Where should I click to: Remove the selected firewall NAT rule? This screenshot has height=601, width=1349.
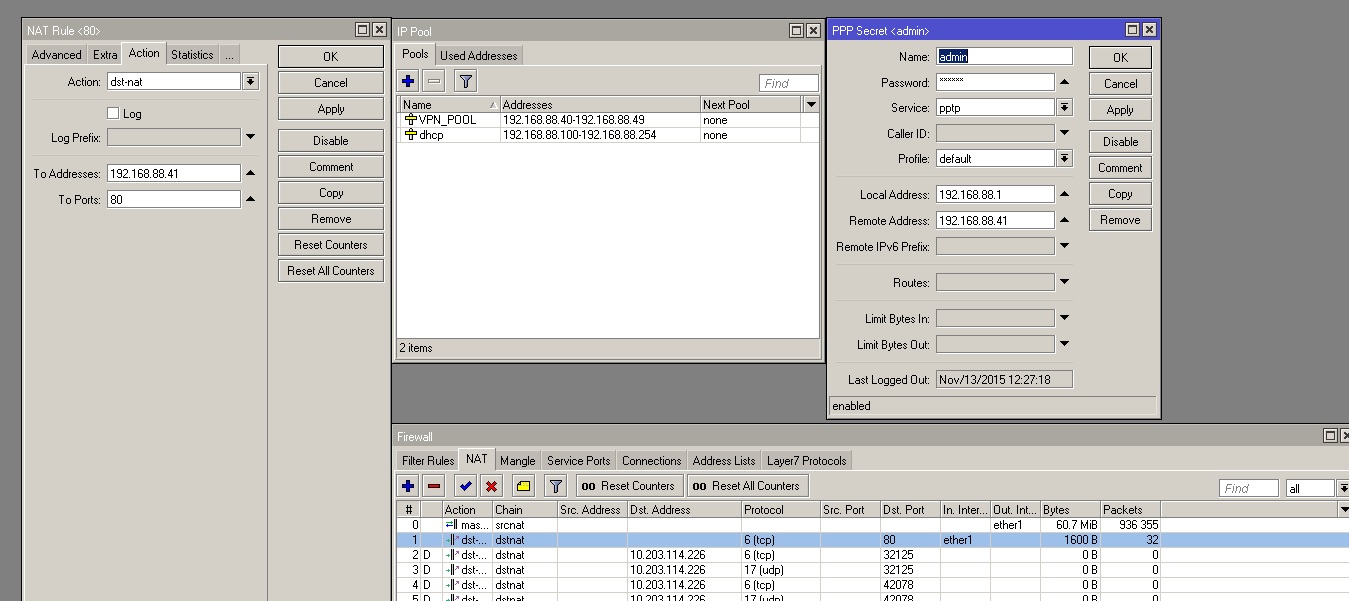pyautogui.click(x=434, y=486)
